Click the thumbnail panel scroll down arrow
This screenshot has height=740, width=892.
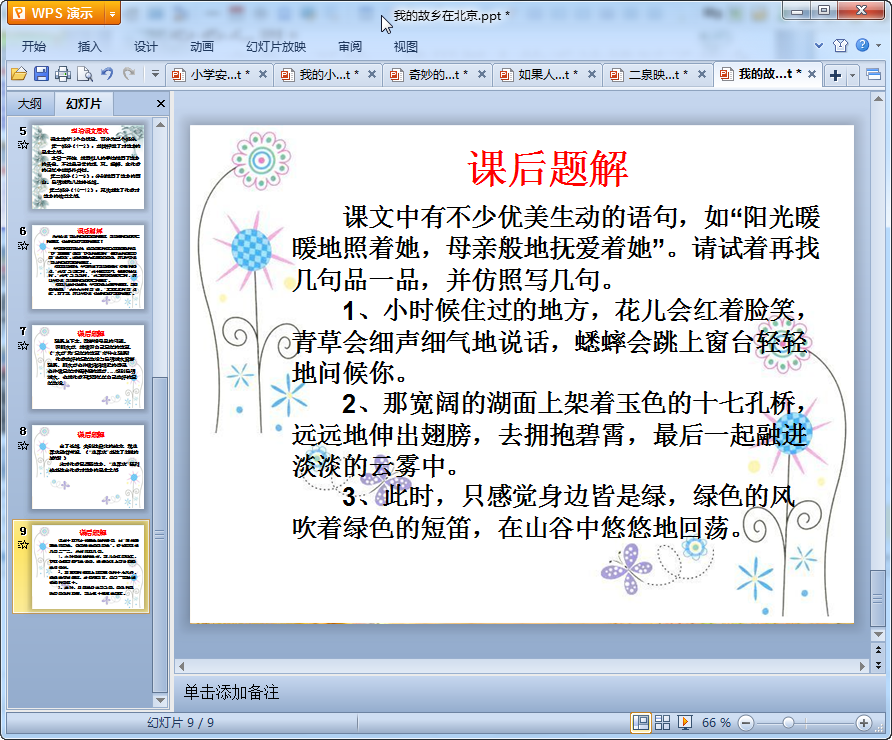[x=160, y=701]
